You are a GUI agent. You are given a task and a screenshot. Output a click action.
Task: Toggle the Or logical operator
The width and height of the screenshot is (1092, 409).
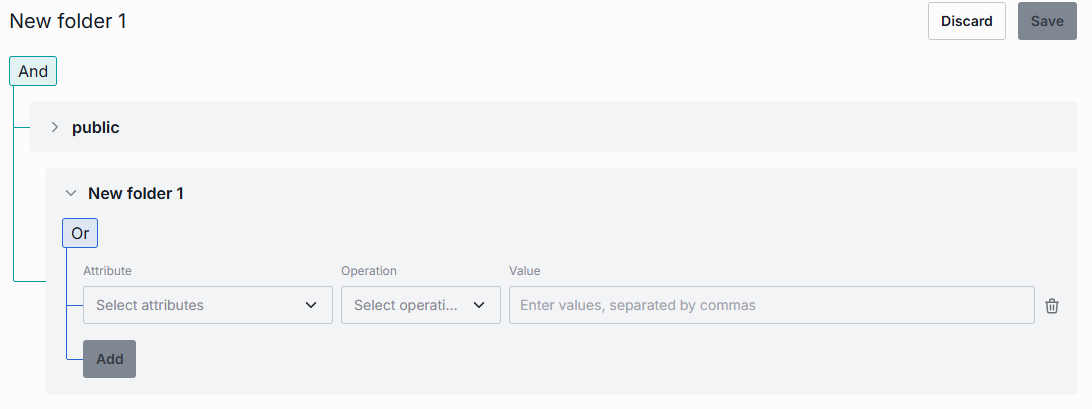click(80, 233)
